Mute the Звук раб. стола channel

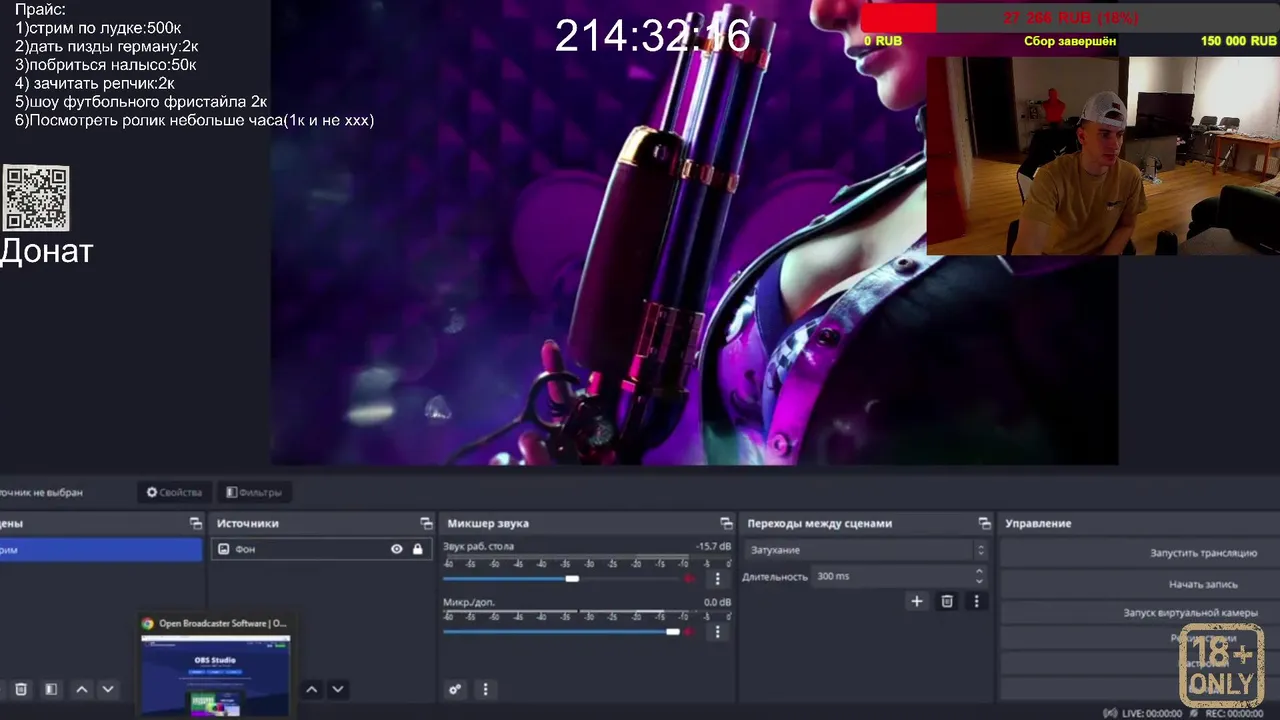pos(689,578)
